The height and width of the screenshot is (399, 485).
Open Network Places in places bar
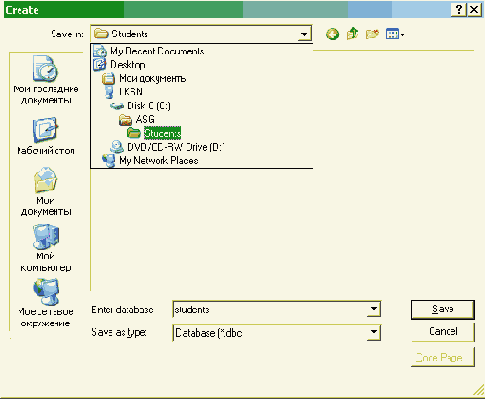coord(46,303)
